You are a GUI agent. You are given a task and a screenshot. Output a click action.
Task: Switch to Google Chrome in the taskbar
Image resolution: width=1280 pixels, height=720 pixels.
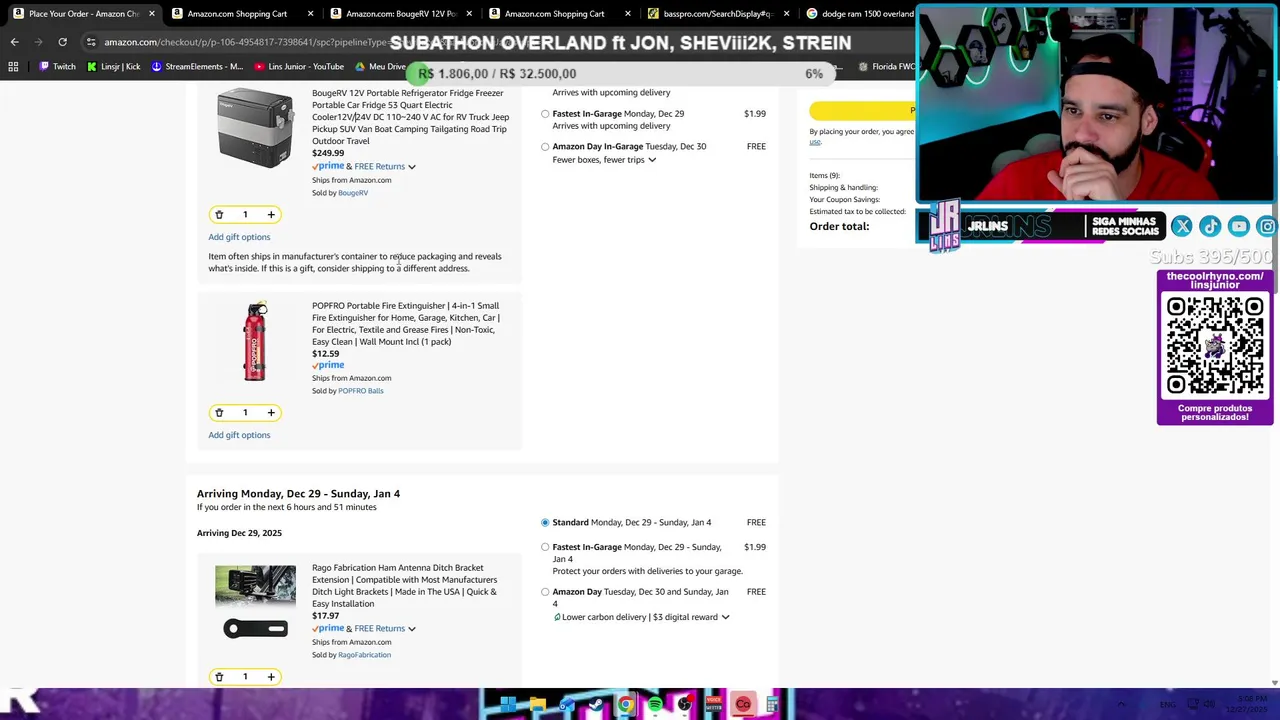click(x=625, y=705)
